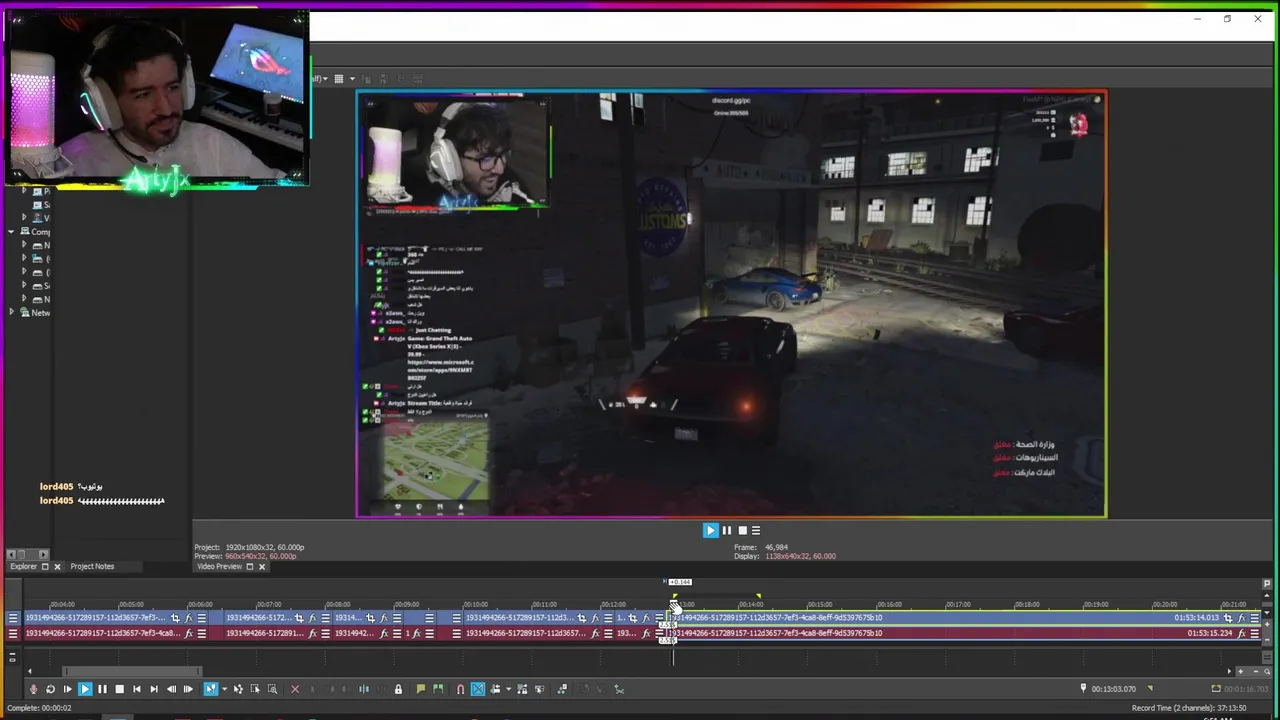Undock the Explorer panel with its float icon
The height and width of the screenshot is (720, 1280).
[45, 566]
